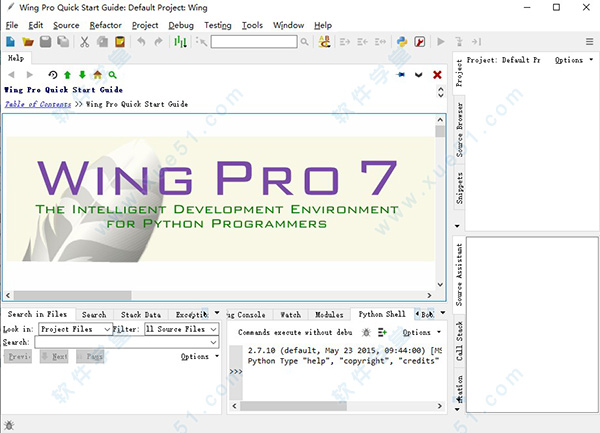
Task: Expand the bottom-right tab list arrow
Action: pyautogui.click(x=443, y=313)
